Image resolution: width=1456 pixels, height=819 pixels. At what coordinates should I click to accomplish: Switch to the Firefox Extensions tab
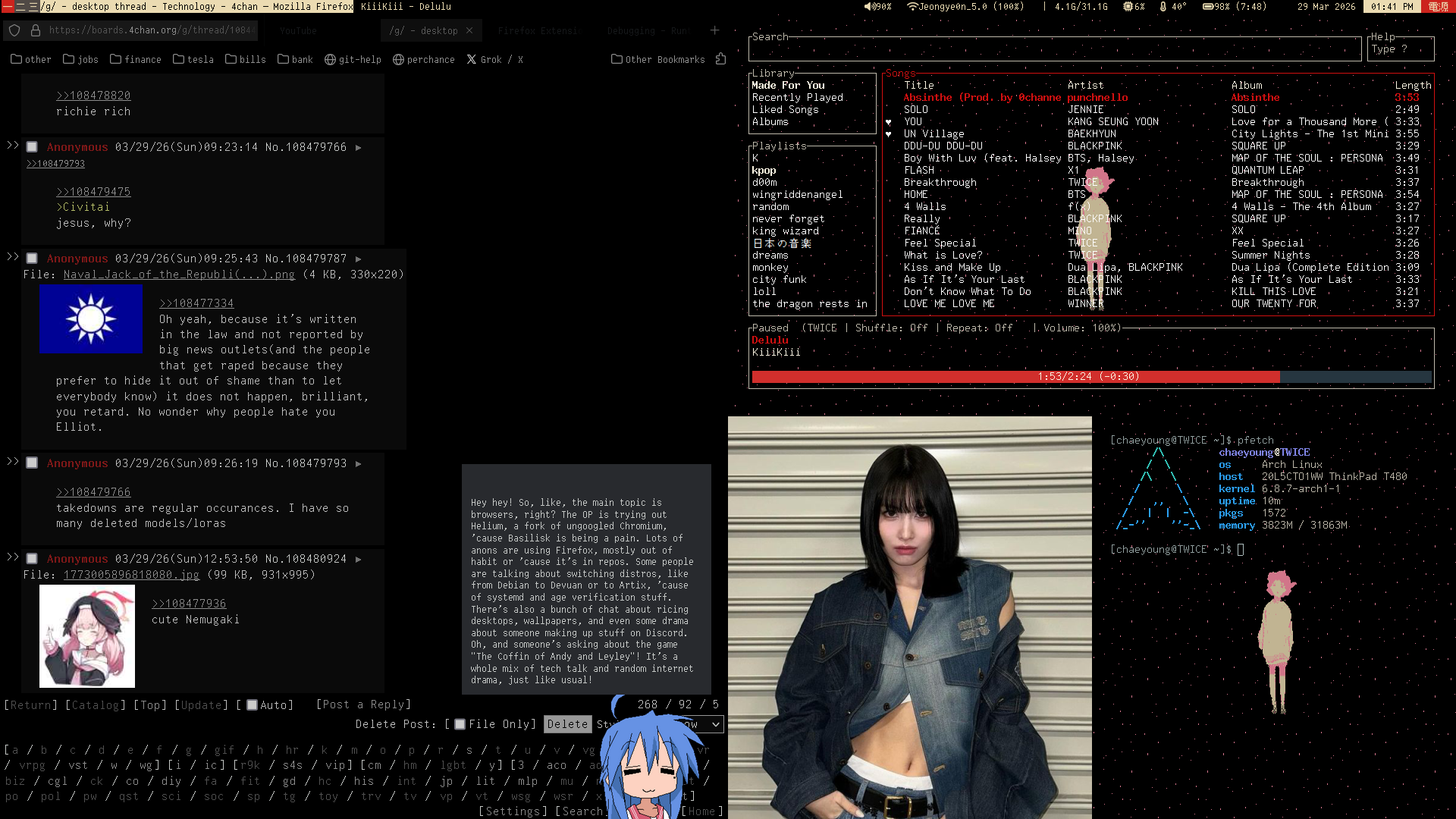(x=539, y=30)
